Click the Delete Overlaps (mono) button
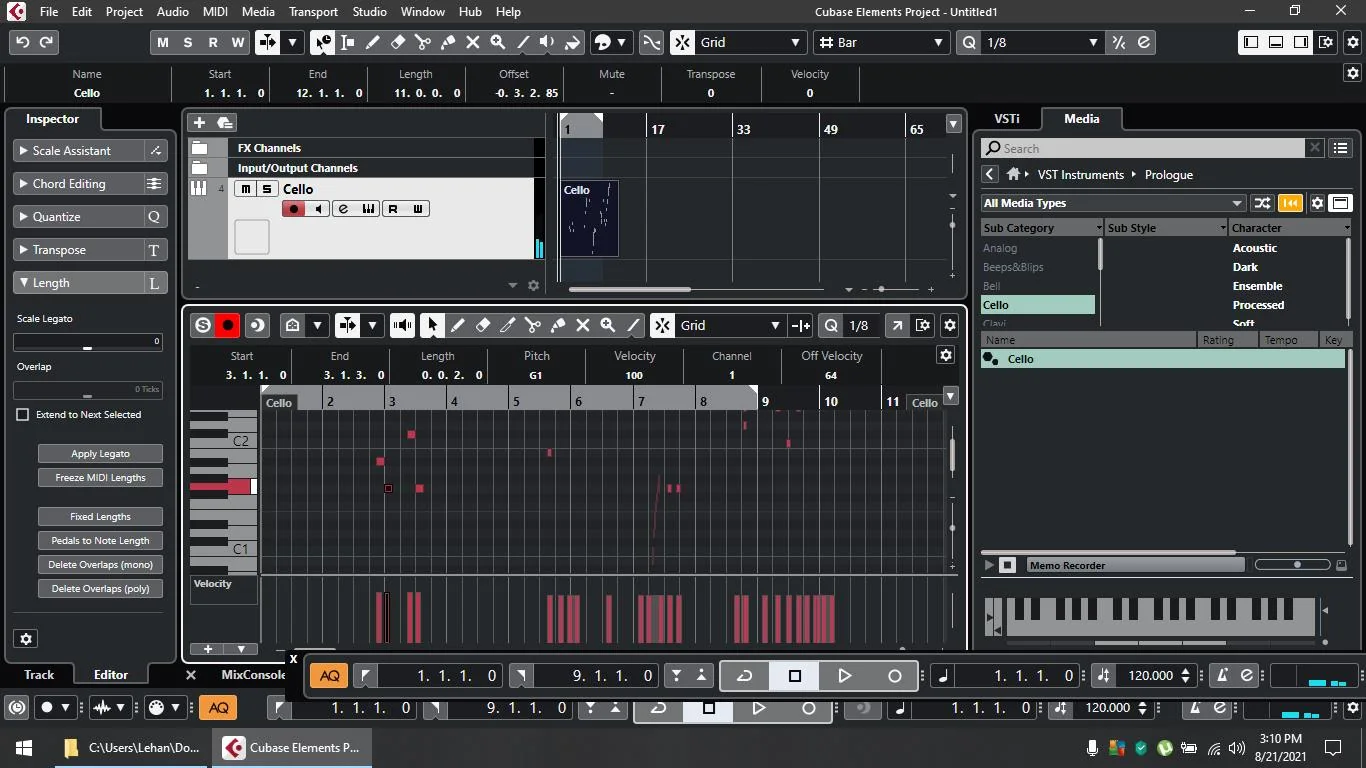The width and height of the screenshot is (1366, 768). (100, 565)
